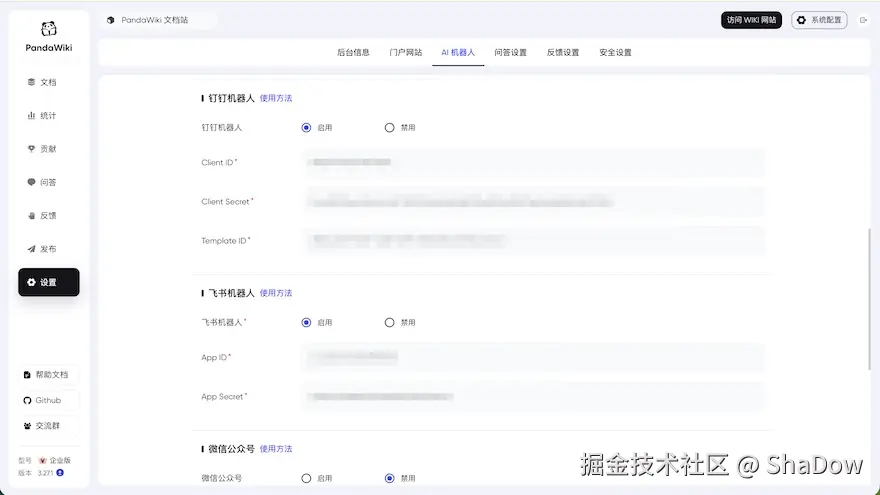Screen dimensions: 880x495
Task: Click the 企业版 edition label
Action: tap(60, 460)
